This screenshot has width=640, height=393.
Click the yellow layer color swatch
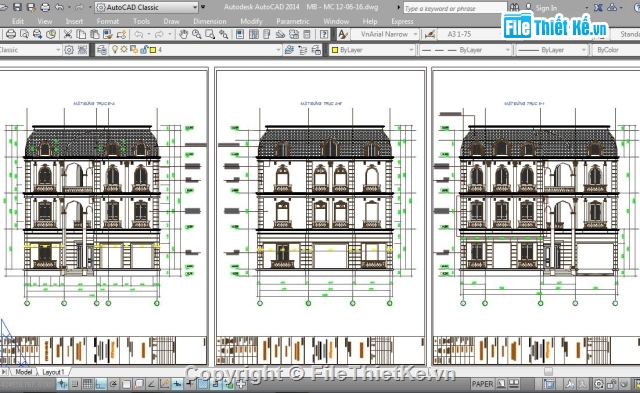pyautogui.click(x=153, y=50)
